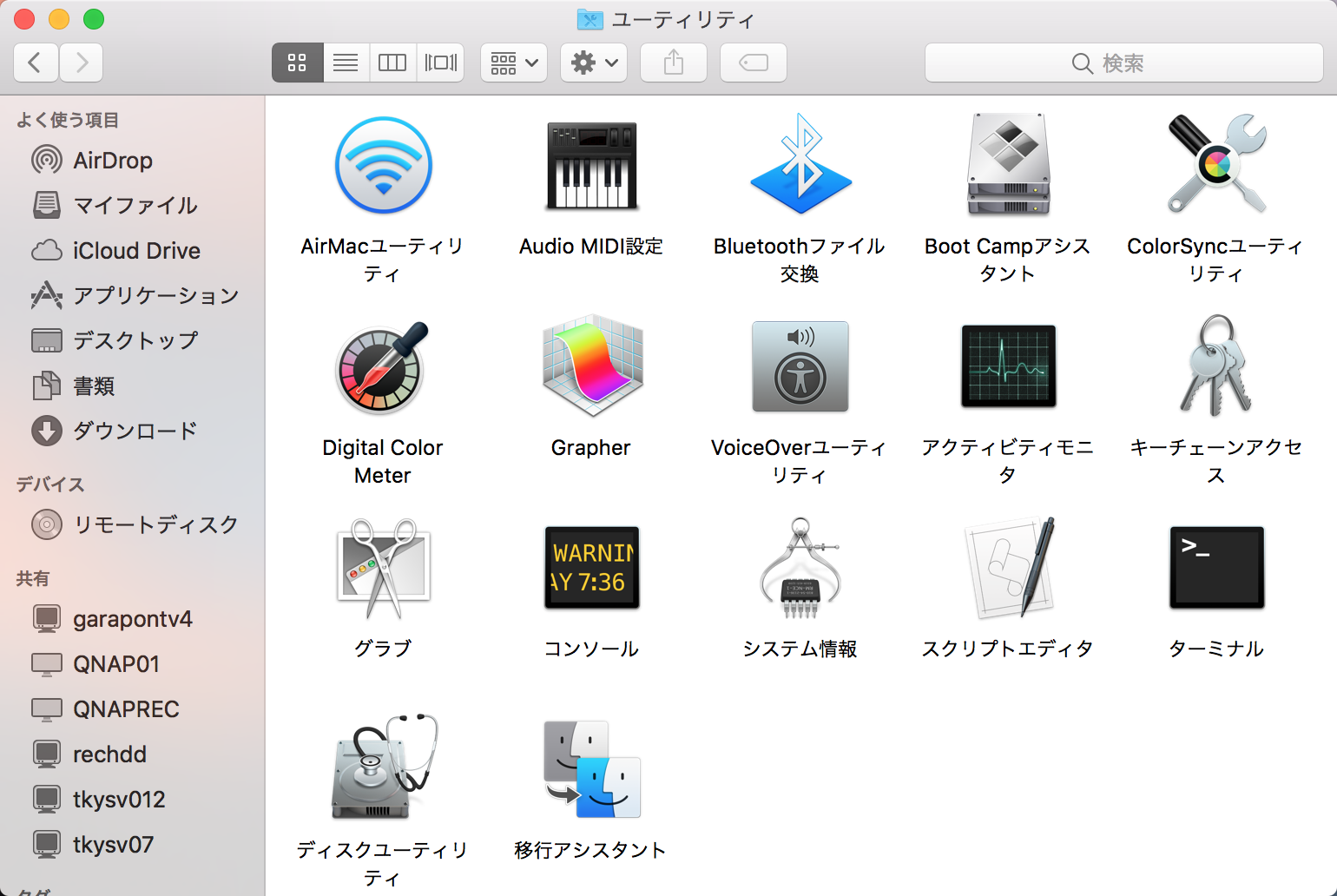Image resolution: width=1337 pixels, height=896 pixels.
Task: Select マイファイル in the sidebar
Action: [133, 205]
